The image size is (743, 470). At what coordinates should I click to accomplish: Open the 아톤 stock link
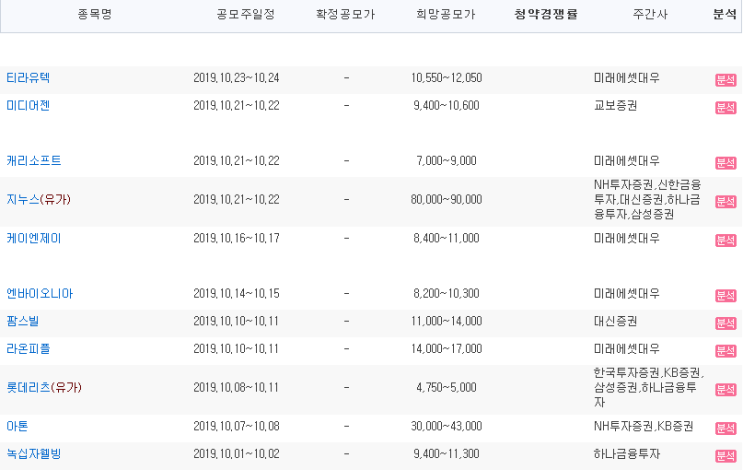pos(17,426)
